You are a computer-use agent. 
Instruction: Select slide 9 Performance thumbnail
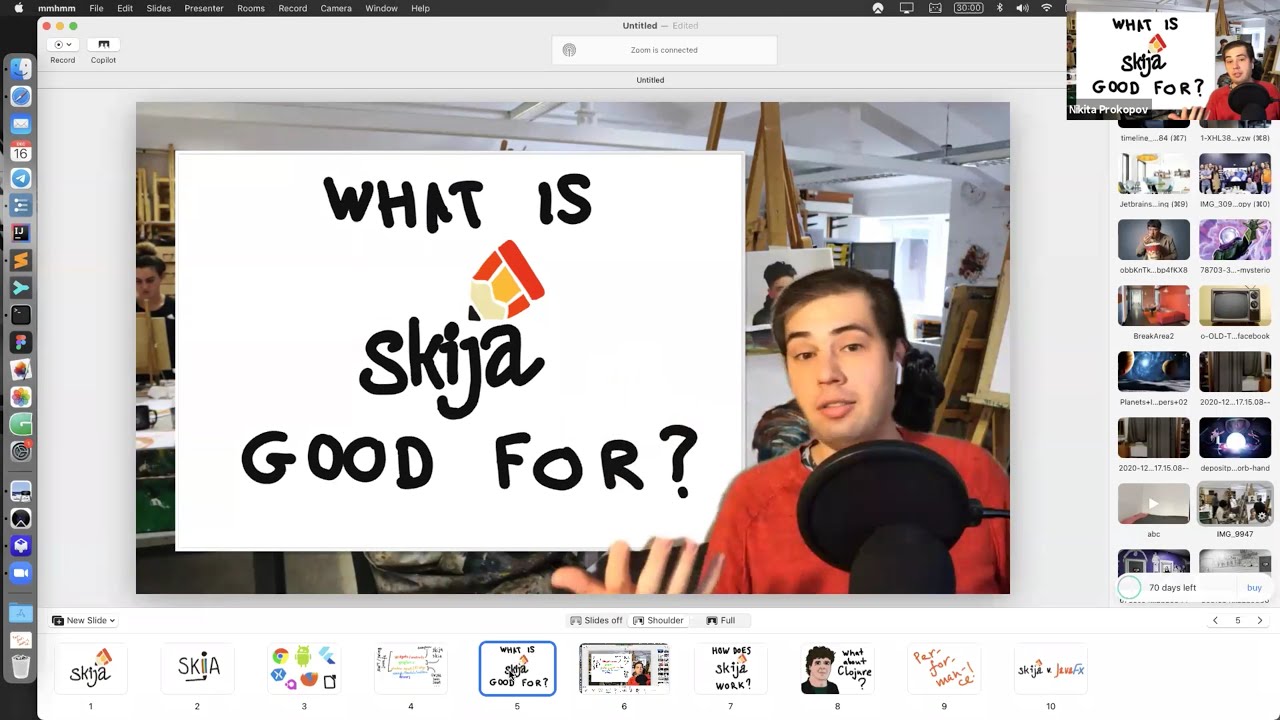[x=944, y=668]
